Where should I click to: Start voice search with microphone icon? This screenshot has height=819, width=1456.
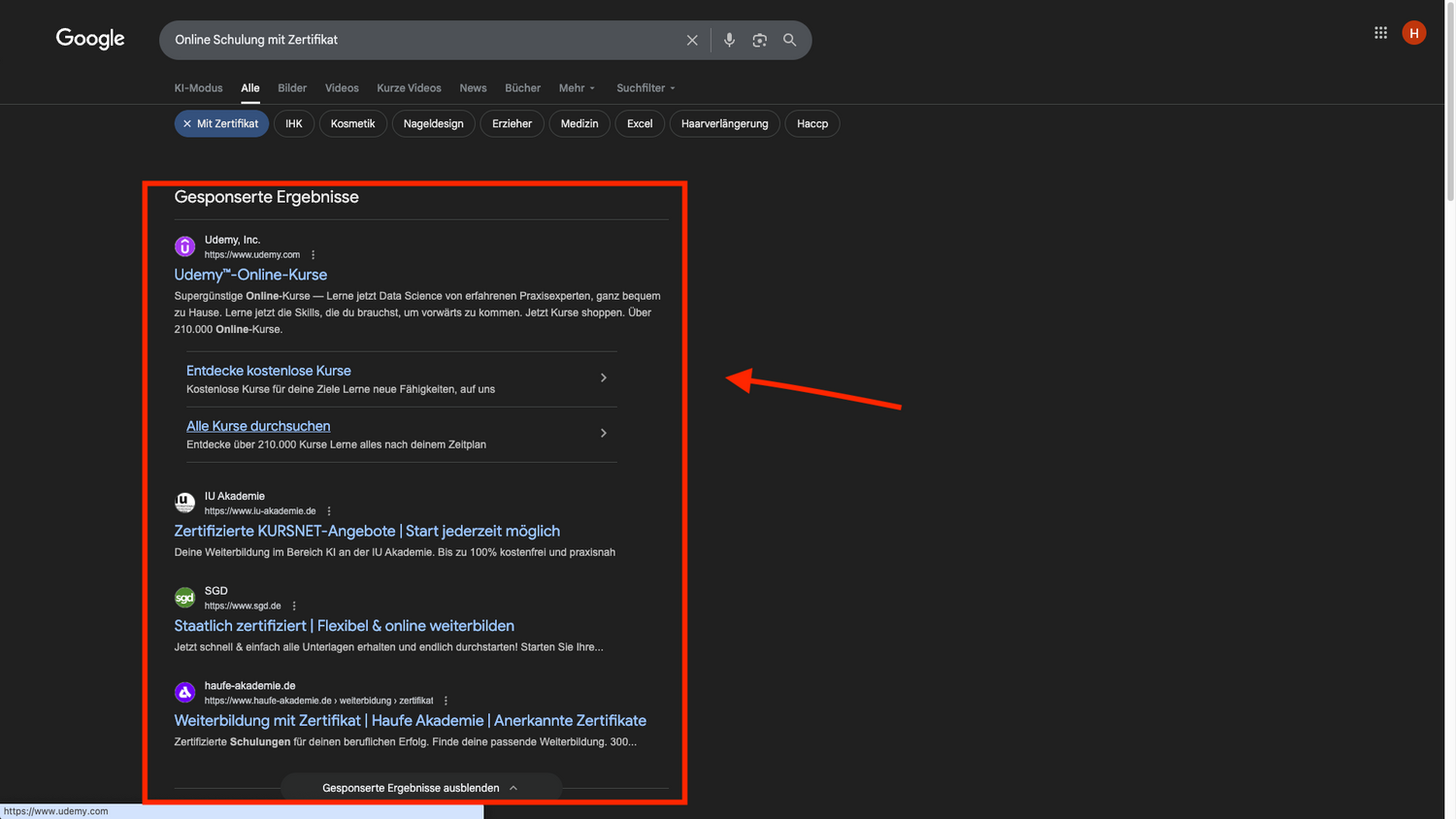tap(729, 40)
